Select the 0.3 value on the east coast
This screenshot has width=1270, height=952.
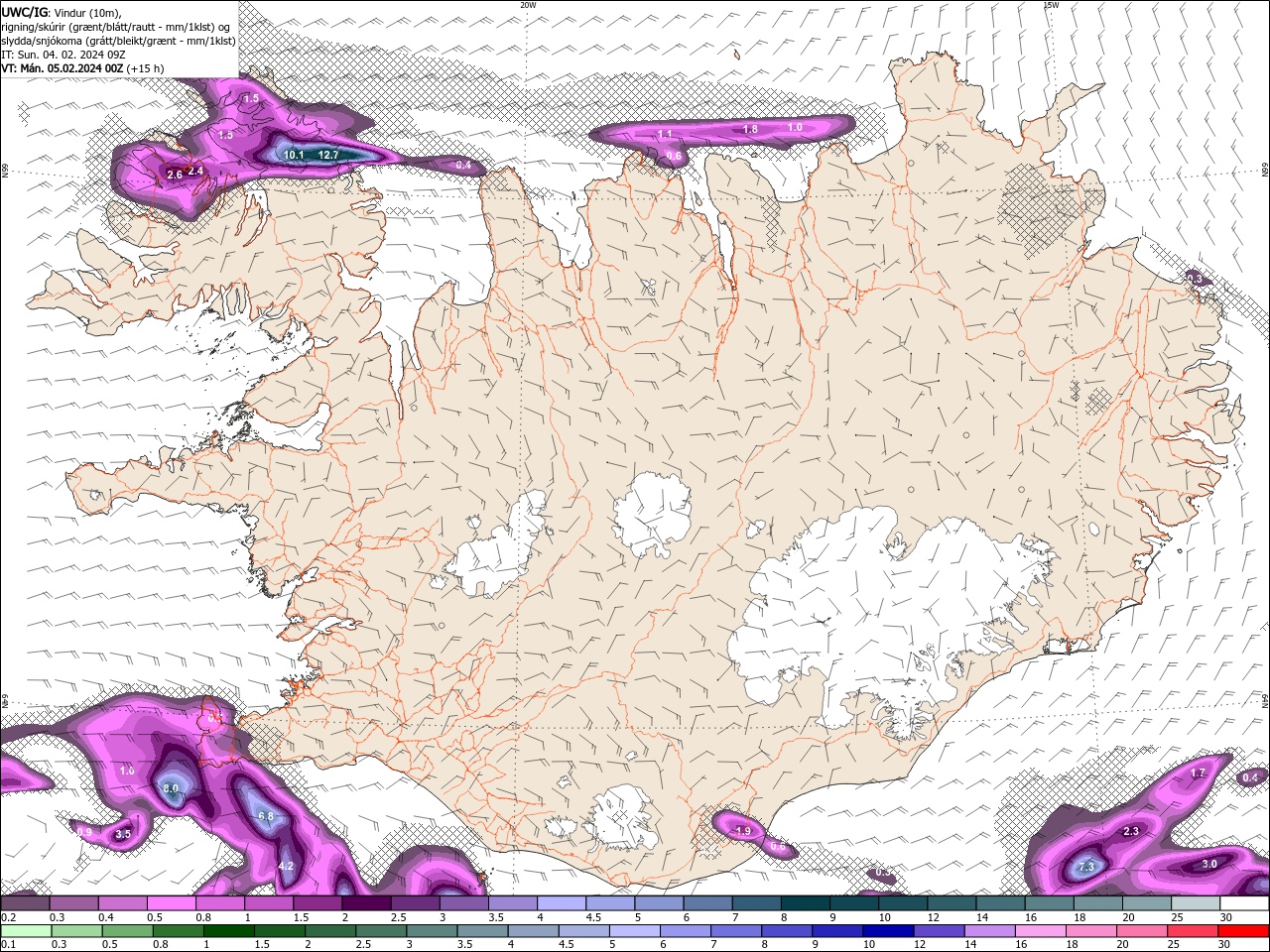coord(1196,280)
